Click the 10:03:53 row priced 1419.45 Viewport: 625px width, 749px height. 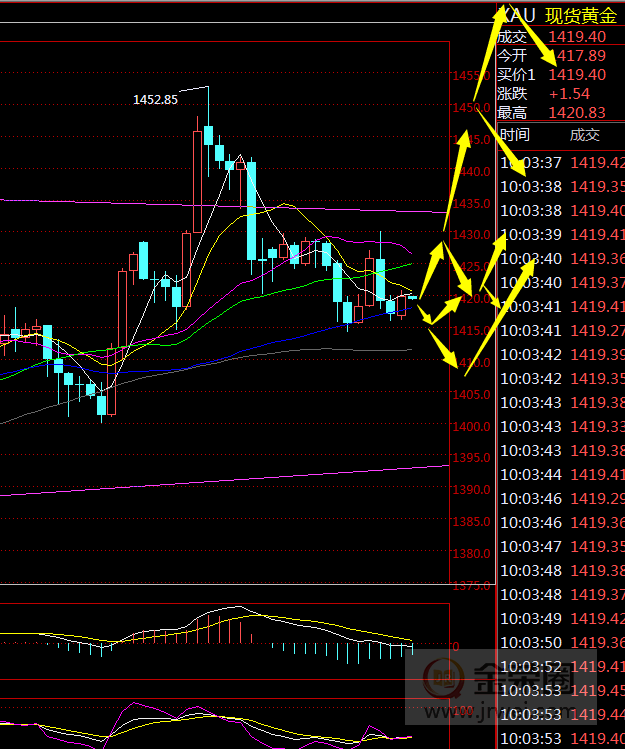562,690
